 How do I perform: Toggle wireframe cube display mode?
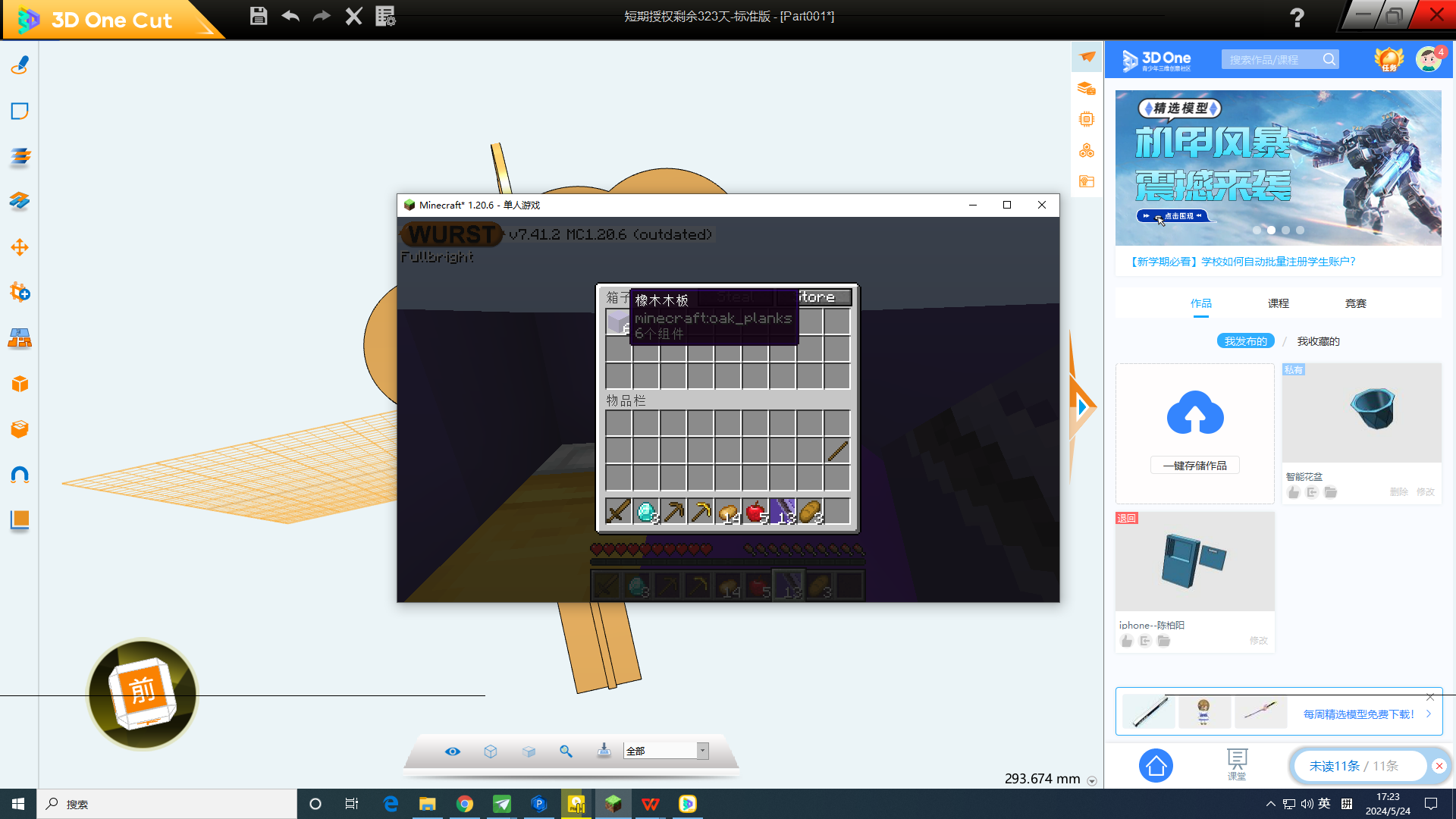click(x=491, y=751)
